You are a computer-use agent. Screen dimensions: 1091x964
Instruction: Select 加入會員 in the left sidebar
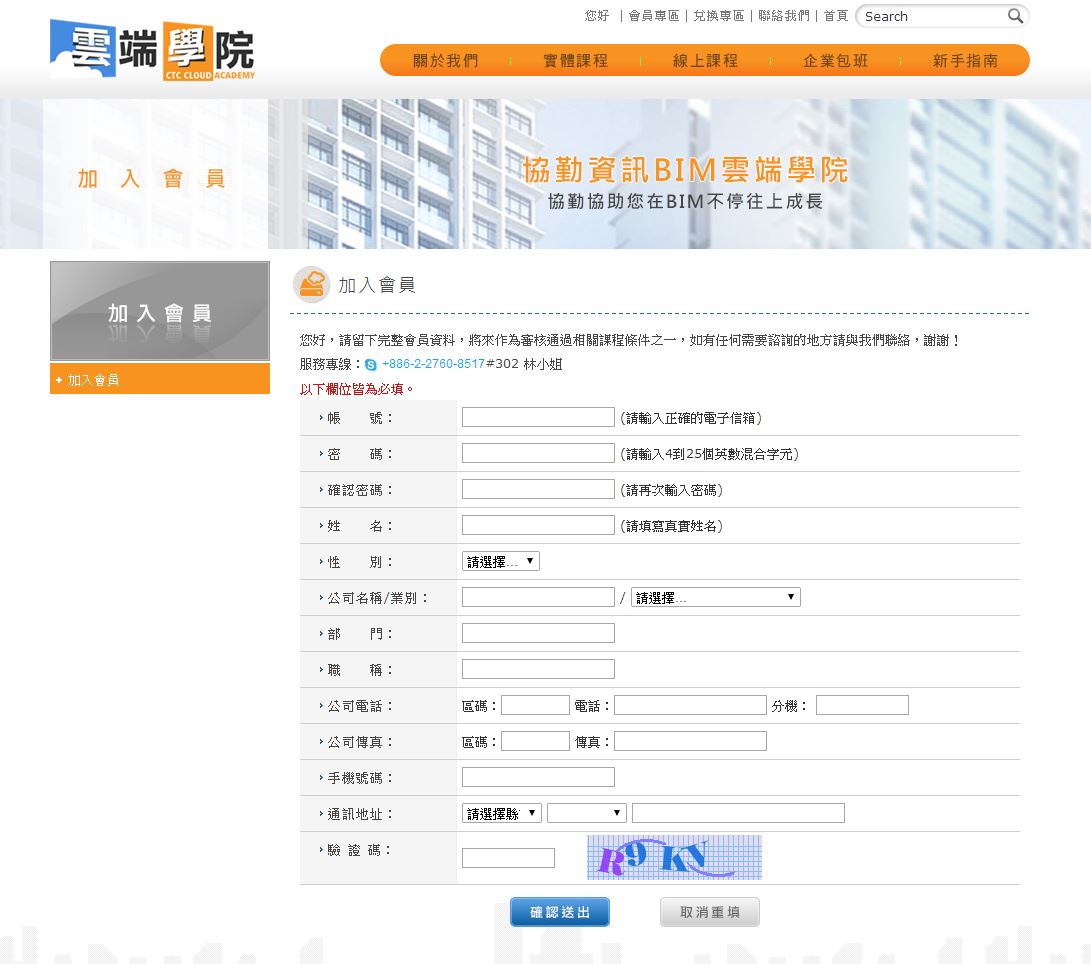(93, 380)
